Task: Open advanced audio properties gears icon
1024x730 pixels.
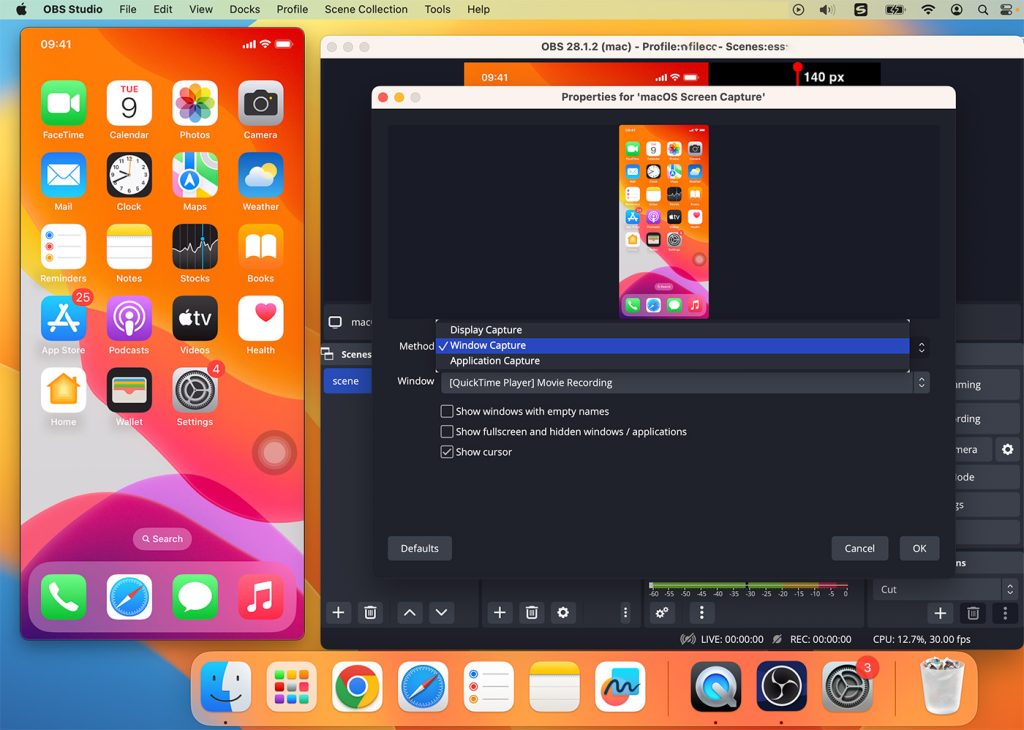Action: pyautogui.click(x=662, y=612)
